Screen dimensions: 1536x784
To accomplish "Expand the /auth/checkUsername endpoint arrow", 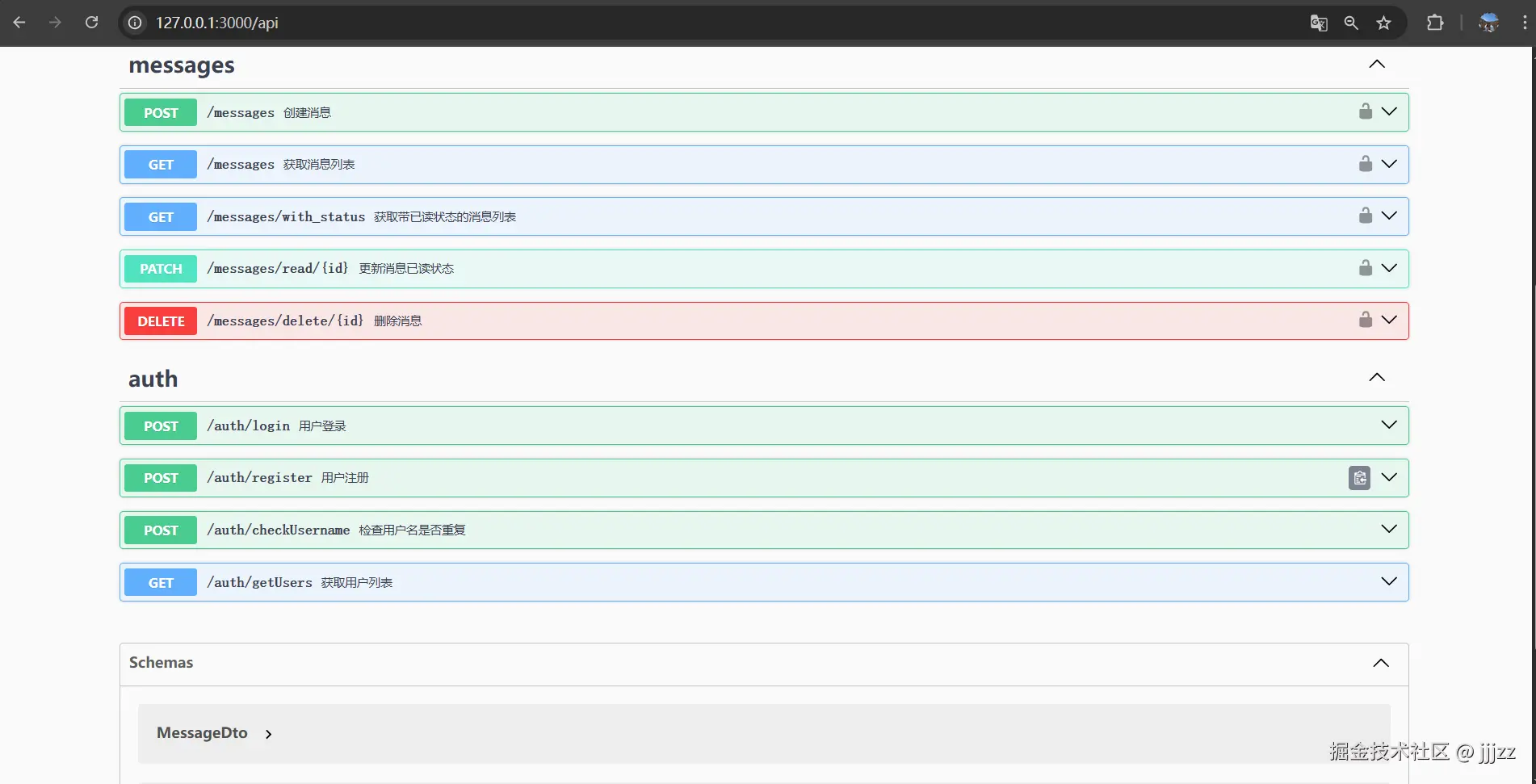I will pos(1389,529).
